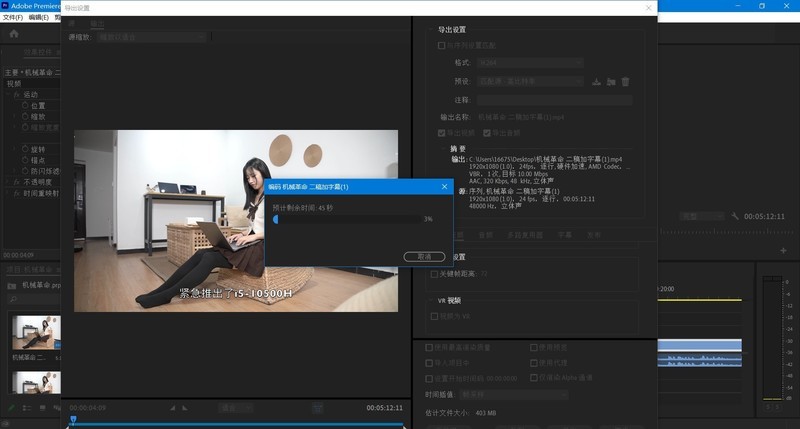Viewport: 800px width, 429px height.
Task: Click the plus button editor in Premiere
Action: coord(783,250)
